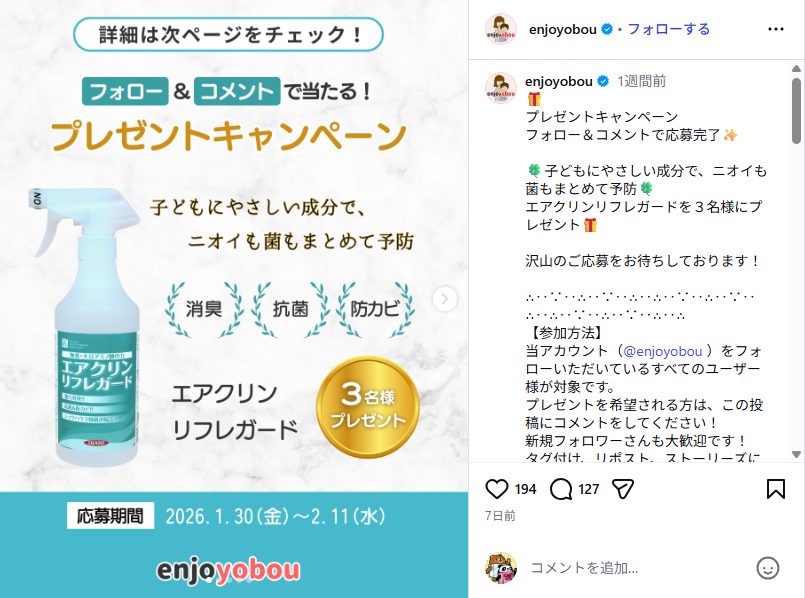Image resolution: width=805 pixels, height=598 pixels.
Task: Open enjoyobou username in header
Action: click(x=563, y=29)
